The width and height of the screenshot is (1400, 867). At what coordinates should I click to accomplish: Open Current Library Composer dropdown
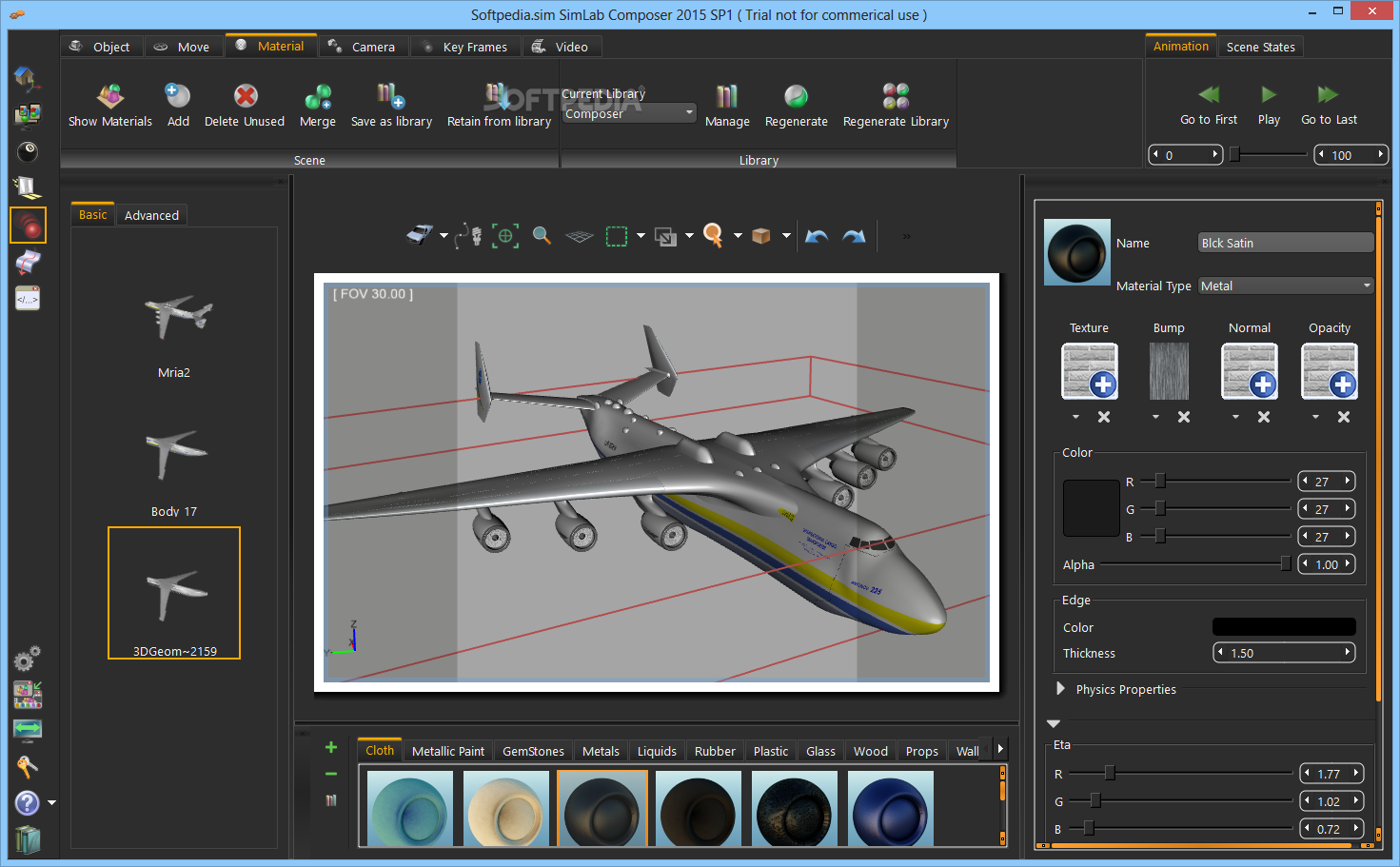tap(629, 113)
